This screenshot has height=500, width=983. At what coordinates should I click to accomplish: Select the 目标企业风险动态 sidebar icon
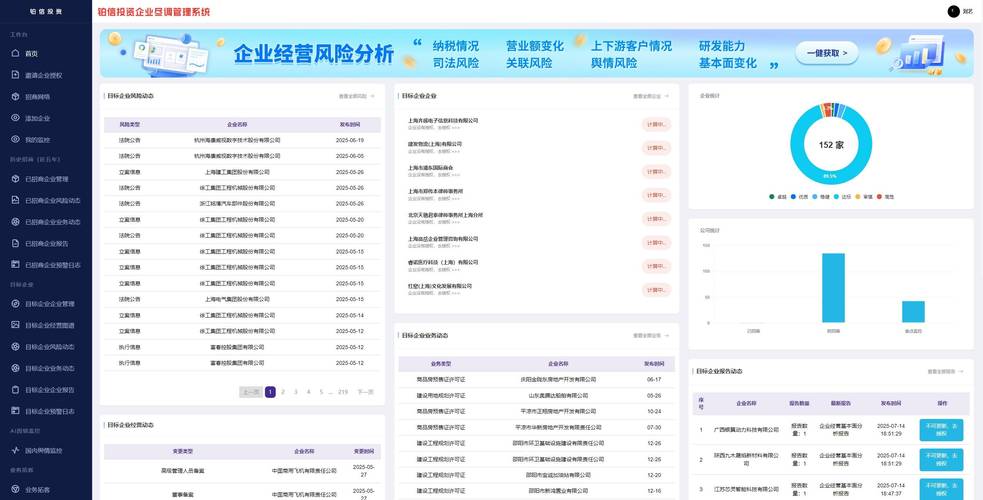click(16, 346)
